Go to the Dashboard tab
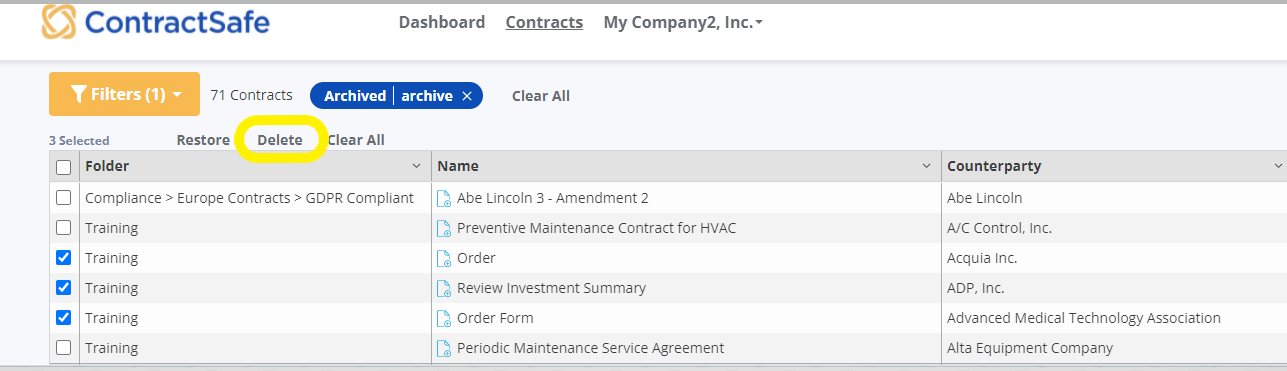 tap(442, 22)
